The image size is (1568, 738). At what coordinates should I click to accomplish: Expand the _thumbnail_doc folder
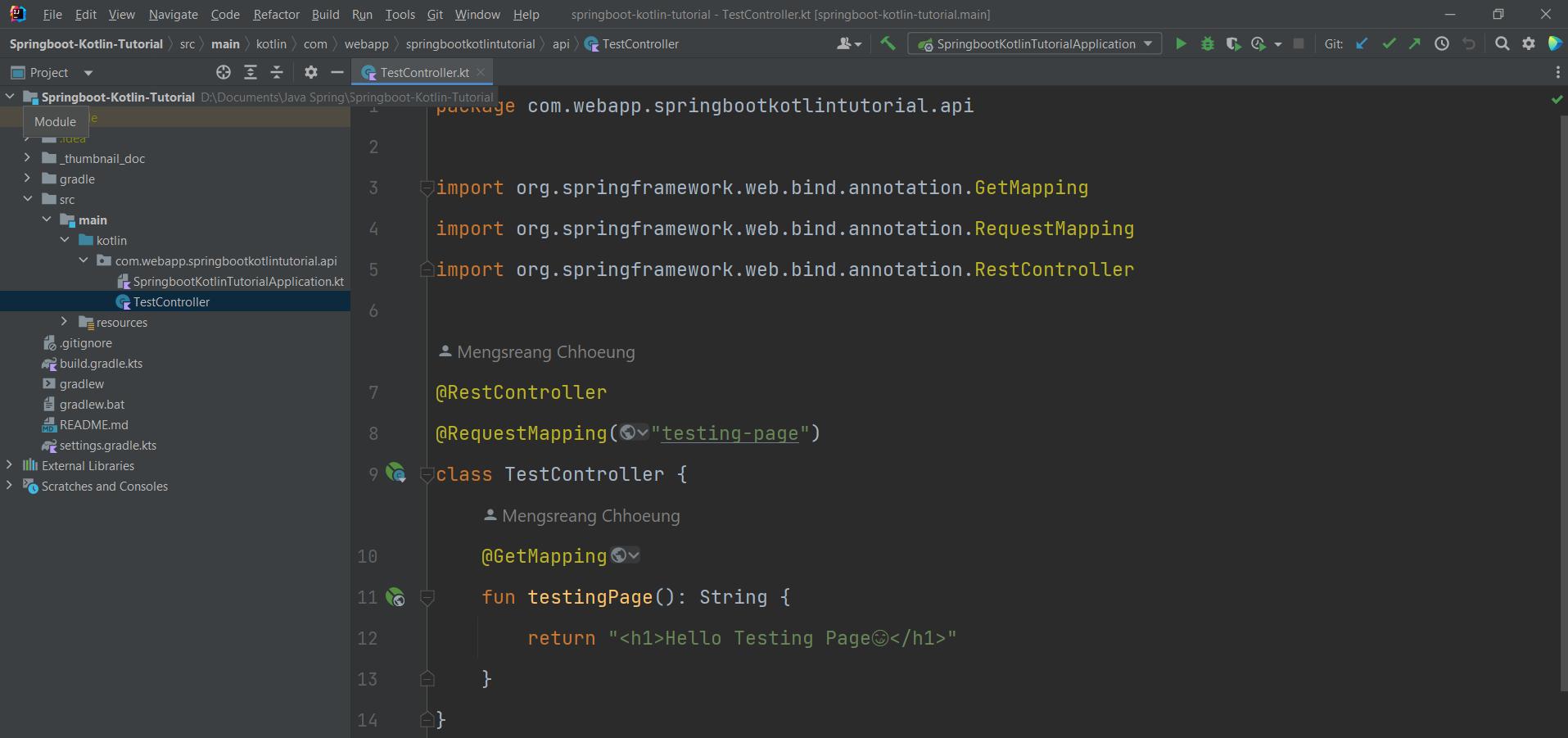pyautogui.click(x=28, y=157)
